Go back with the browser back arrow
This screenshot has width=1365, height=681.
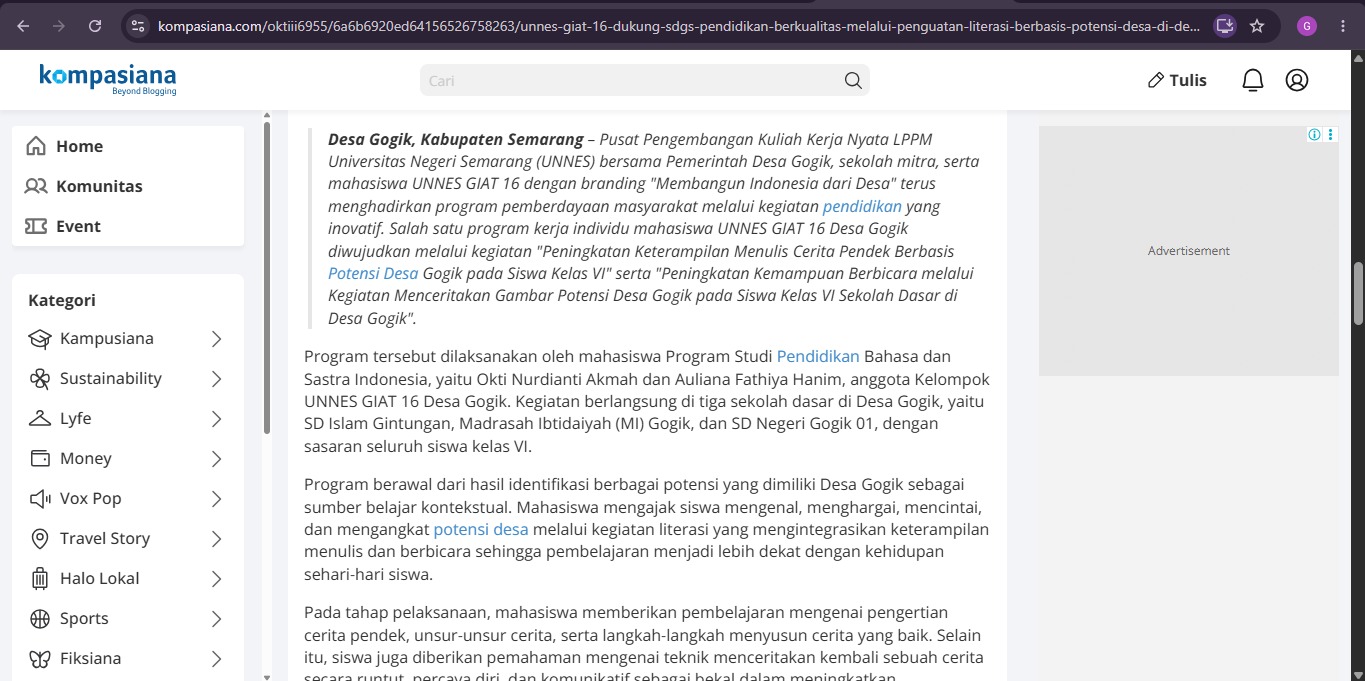click(x=23, y=26)
